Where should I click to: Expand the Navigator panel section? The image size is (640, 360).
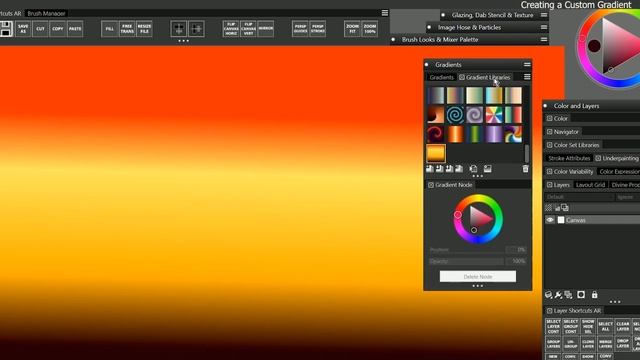point(549,132)
